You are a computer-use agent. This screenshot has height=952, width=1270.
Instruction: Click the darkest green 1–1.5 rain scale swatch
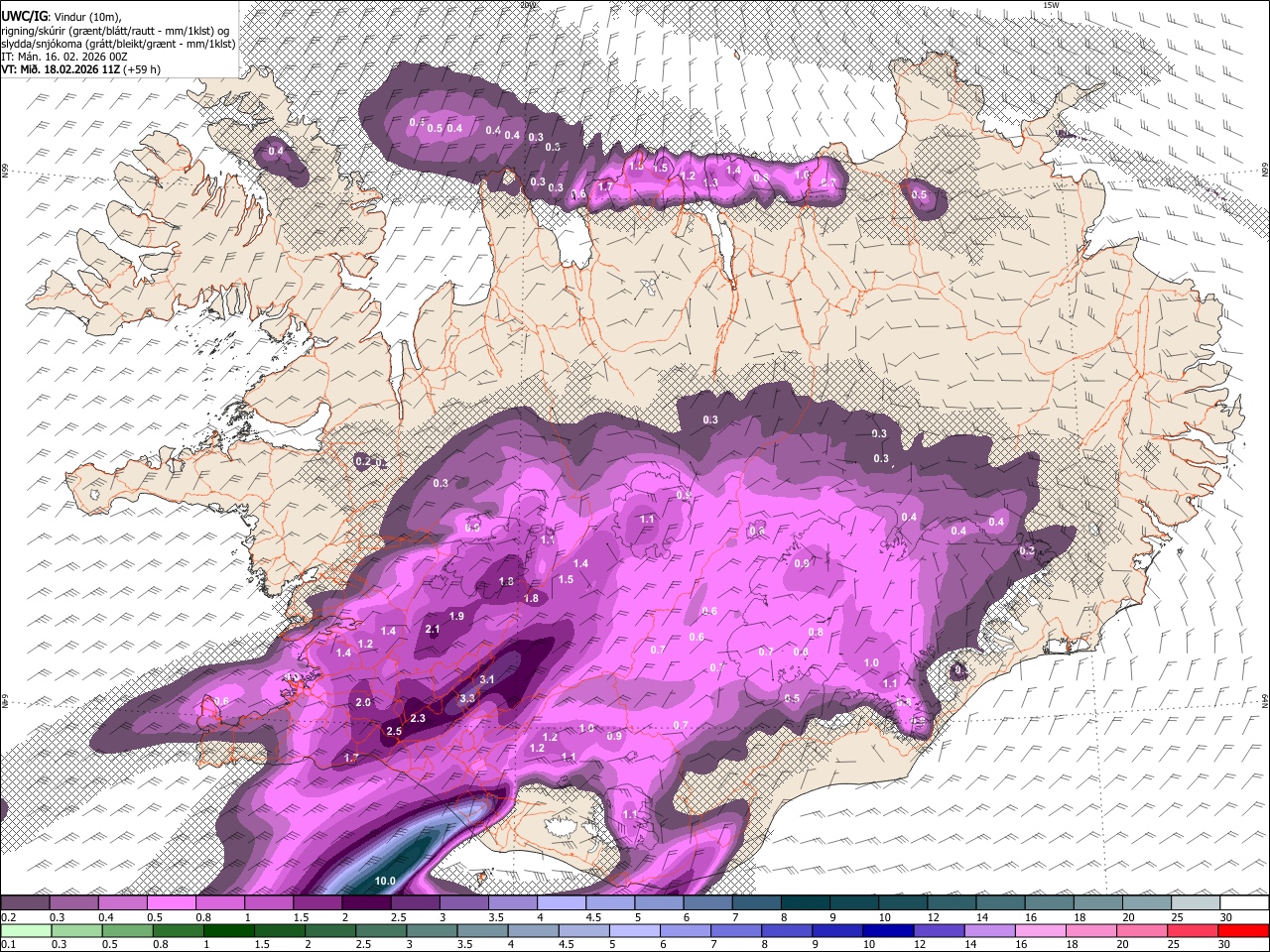[x=228, y=930]
